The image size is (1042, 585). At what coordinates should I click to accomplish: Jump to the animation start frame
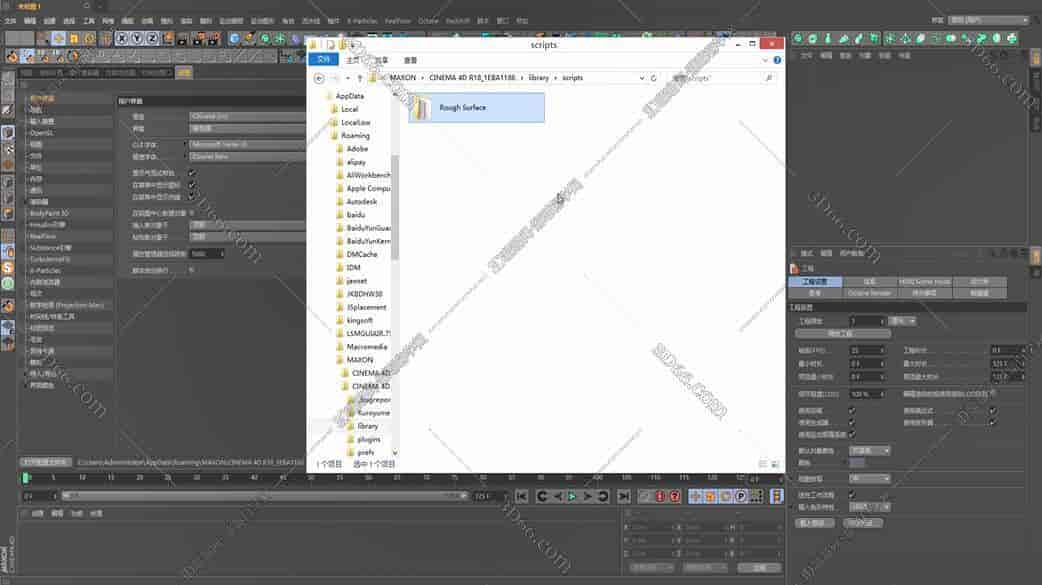click(x=520, y=496)
